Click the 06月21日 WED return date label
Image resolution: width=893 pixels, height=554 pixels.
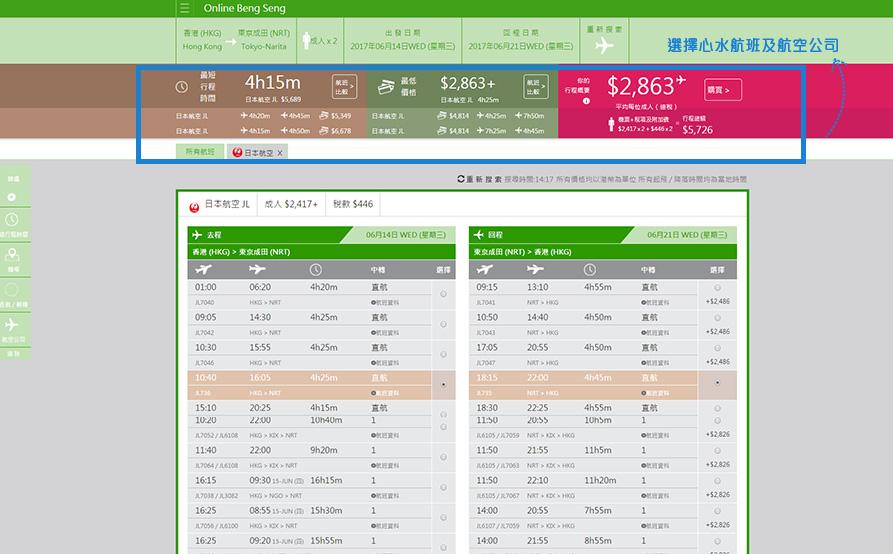click(687, 235)
